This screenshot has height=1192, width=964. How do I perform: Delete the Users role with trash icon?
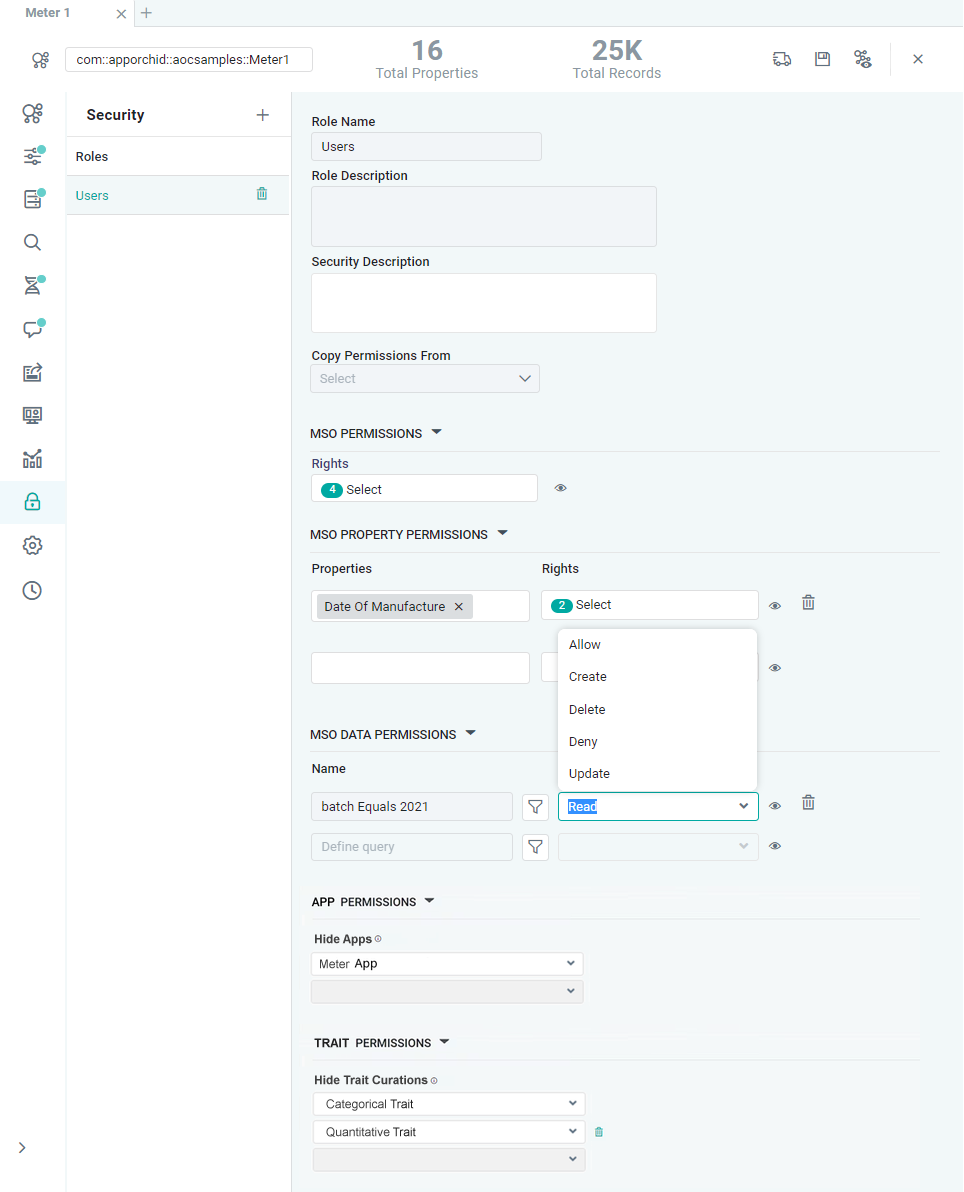pyautogui.click(x=262, y=194)
